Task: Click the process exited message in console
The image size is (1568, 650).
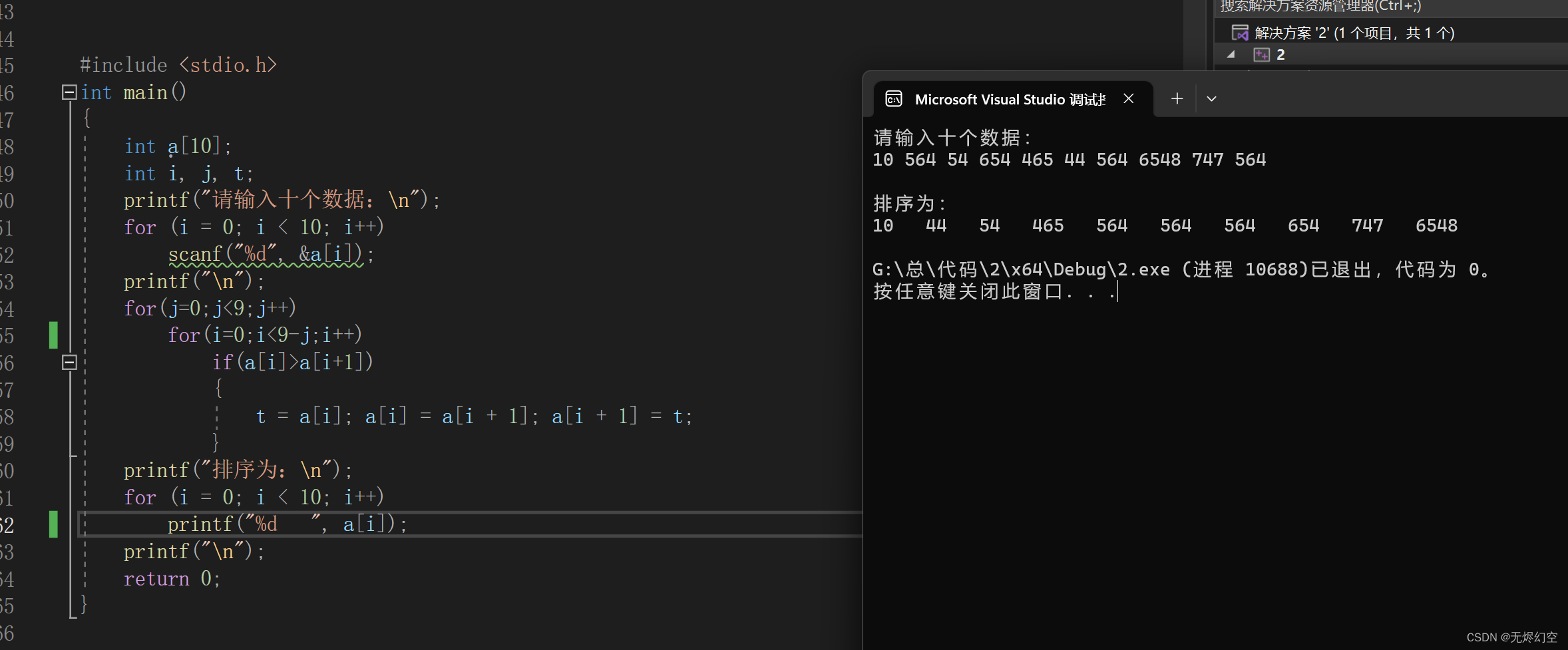Action: click(1181, 269)
